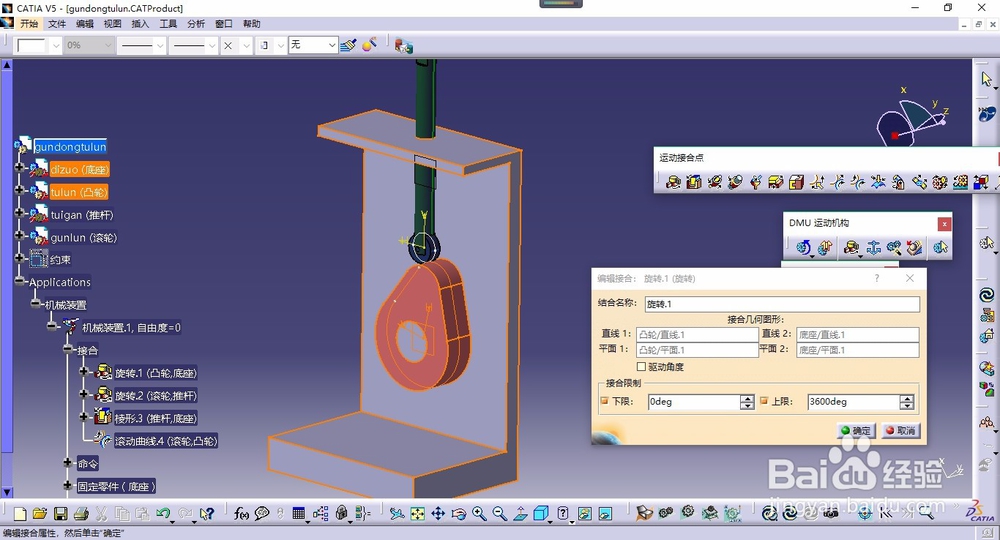The image size is (1000, 540).
Task: Open the 0% transparency dropdown
Action: click(108, 45)
